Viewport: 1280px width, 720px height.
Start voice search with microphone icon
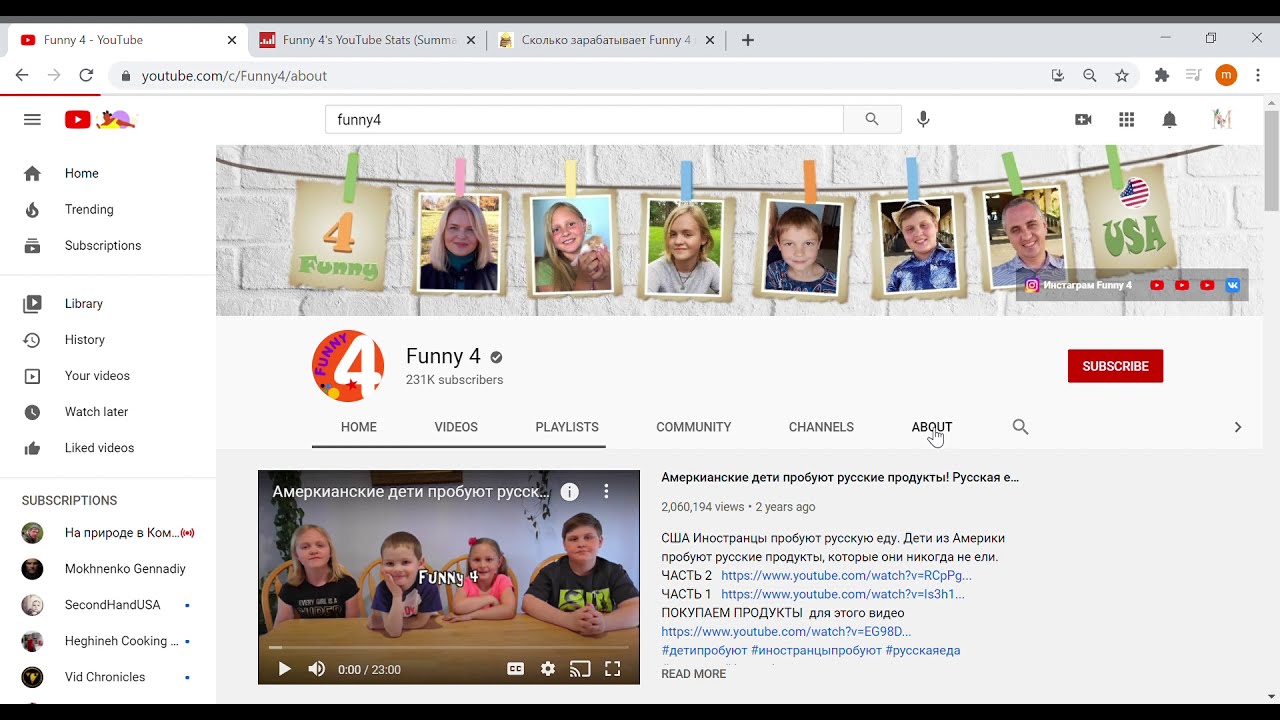pyautogui.click(x=923, y=119)
